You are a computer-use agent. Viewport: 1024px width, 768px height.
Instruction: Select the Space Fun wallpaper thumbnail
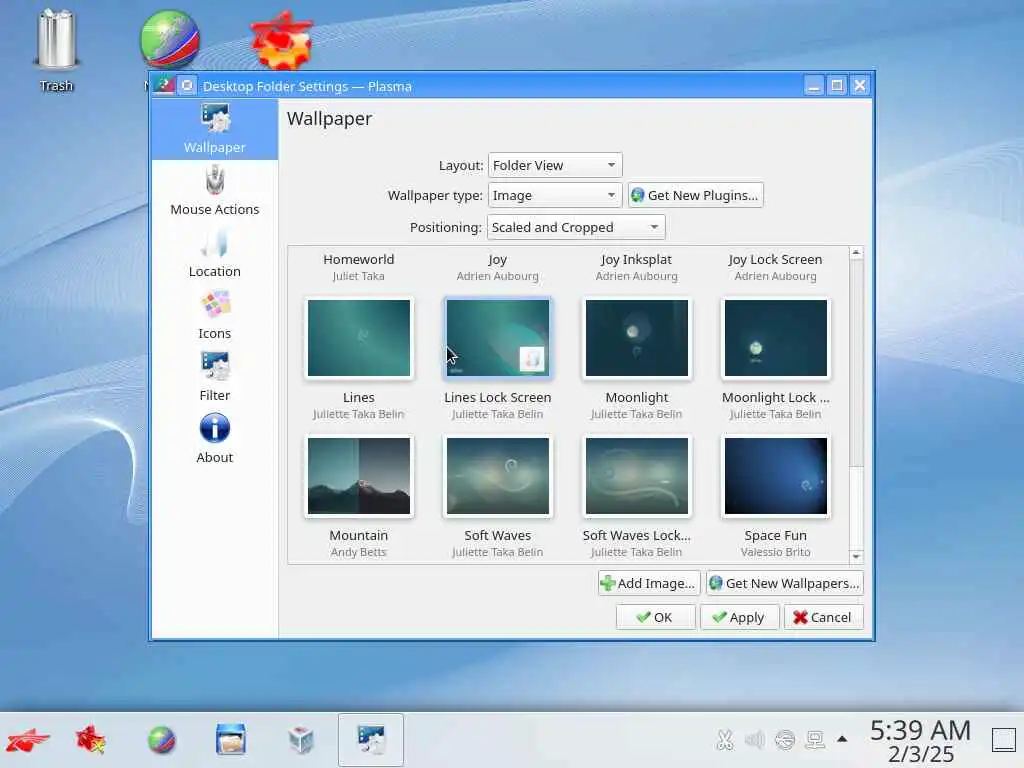coord(776,476)
